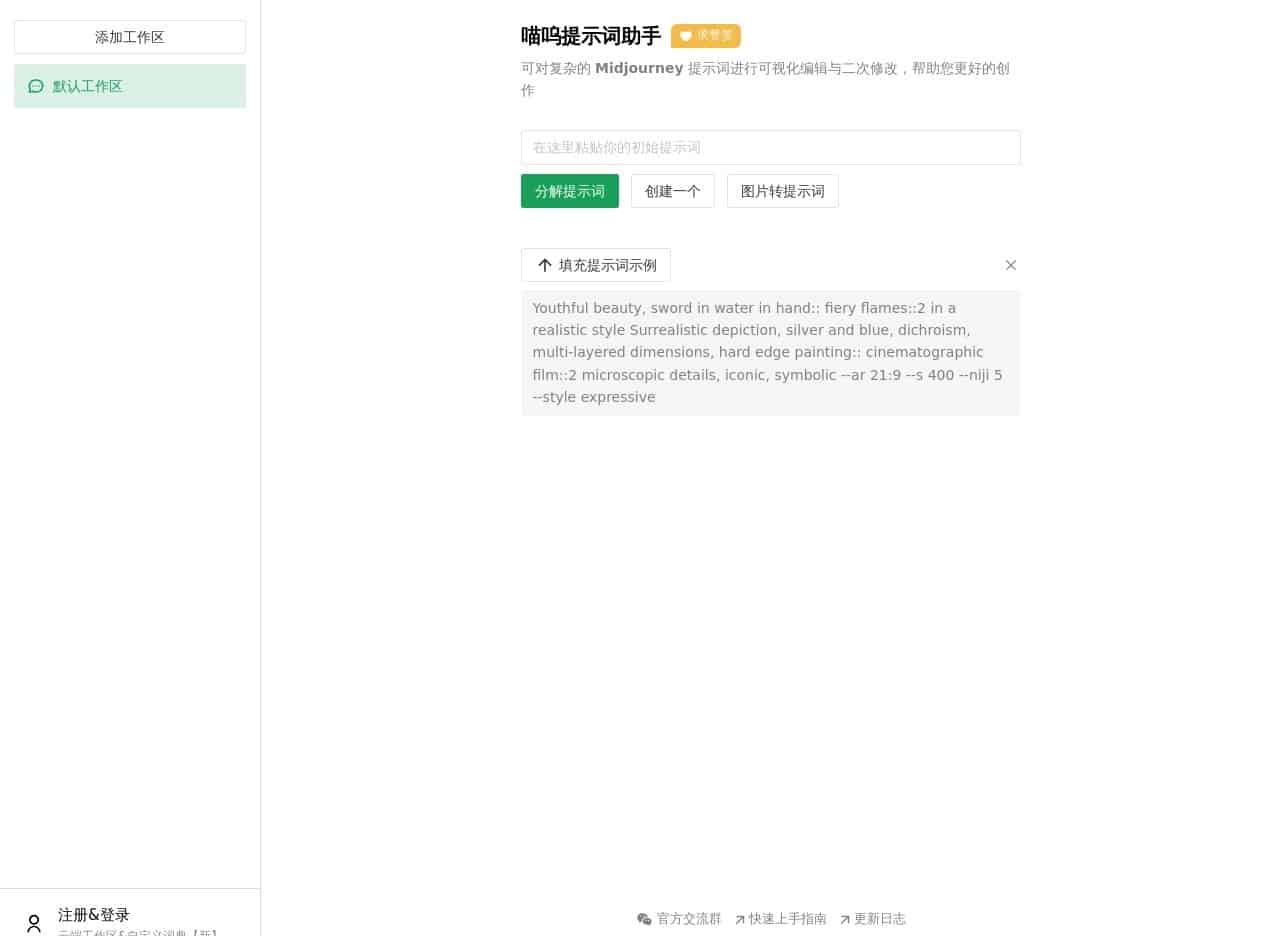Click the 创建一个 button

(672, 191)
